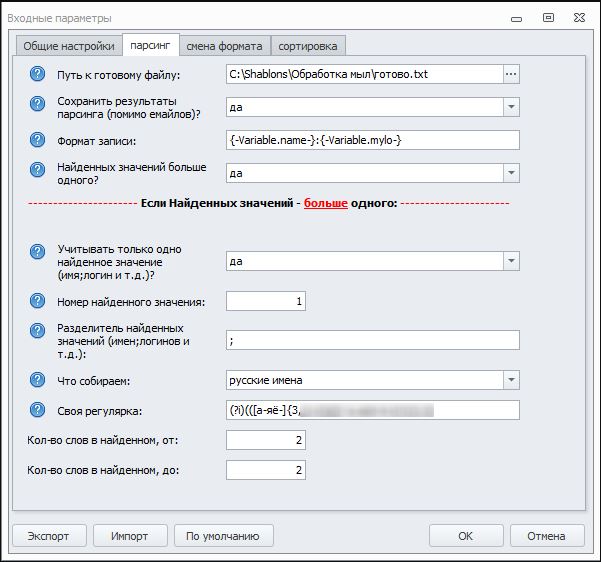
Task: Click help icon beside 'Формат записи'
Action: [38, 140]
